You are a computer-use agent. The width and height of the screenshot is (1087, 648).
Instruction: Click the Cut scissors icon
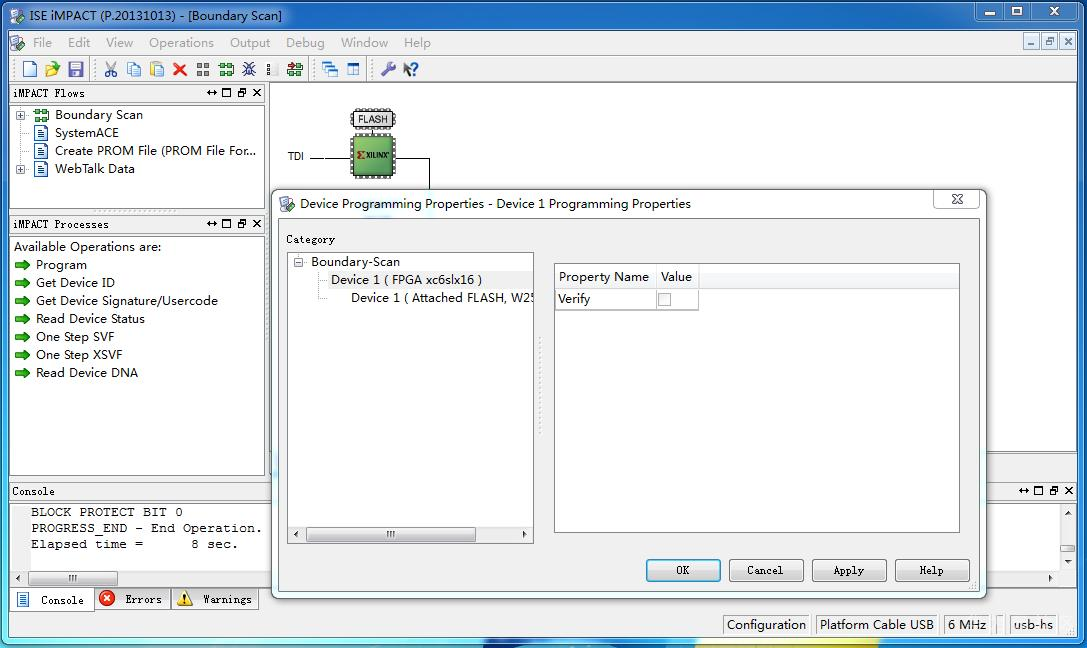(111, 69)
